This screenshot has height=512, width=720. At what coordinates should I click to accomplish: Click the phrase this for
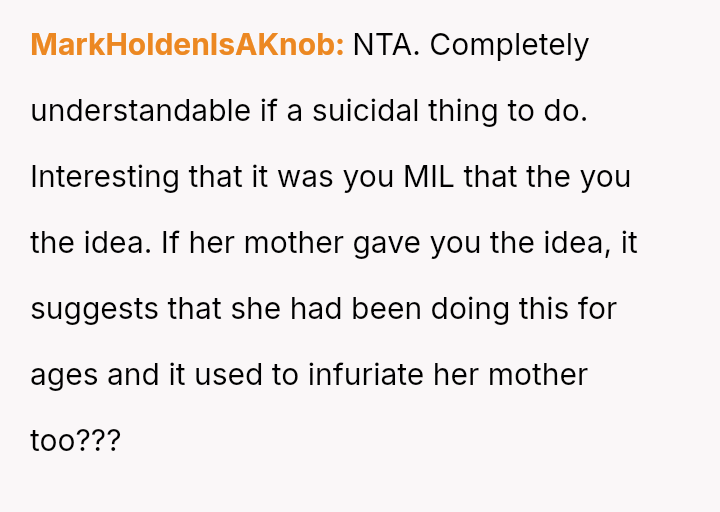pyautogui.click(x=567, y=309)
